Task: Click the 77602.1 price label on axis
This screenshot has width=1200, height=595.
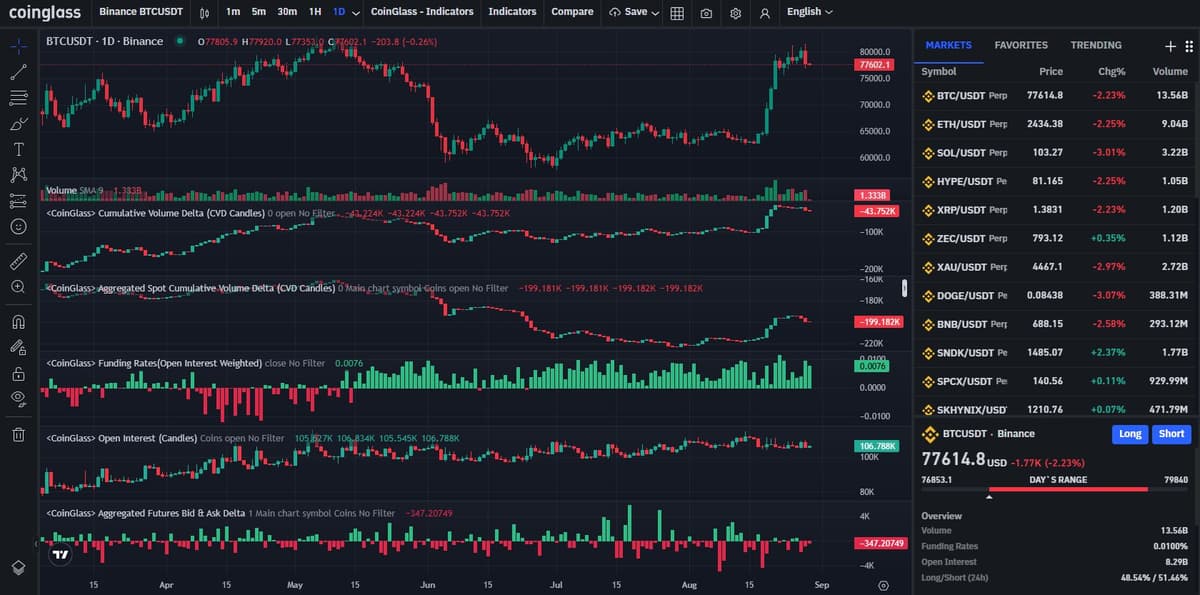Action: (875, 65)
